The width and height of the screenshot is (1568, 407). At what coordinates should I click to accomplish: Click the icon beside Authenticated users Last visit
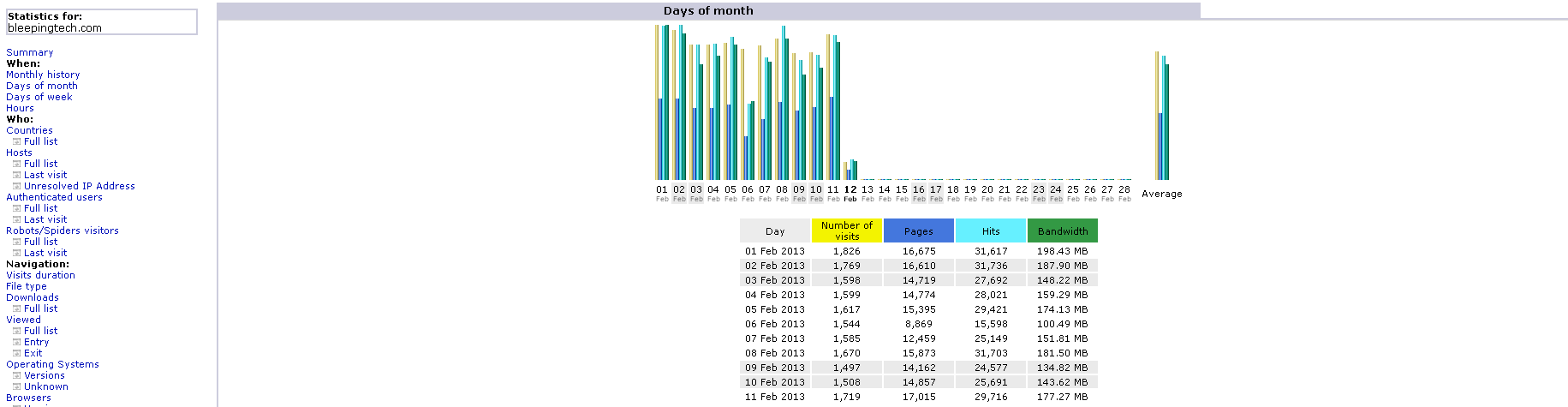16,219
